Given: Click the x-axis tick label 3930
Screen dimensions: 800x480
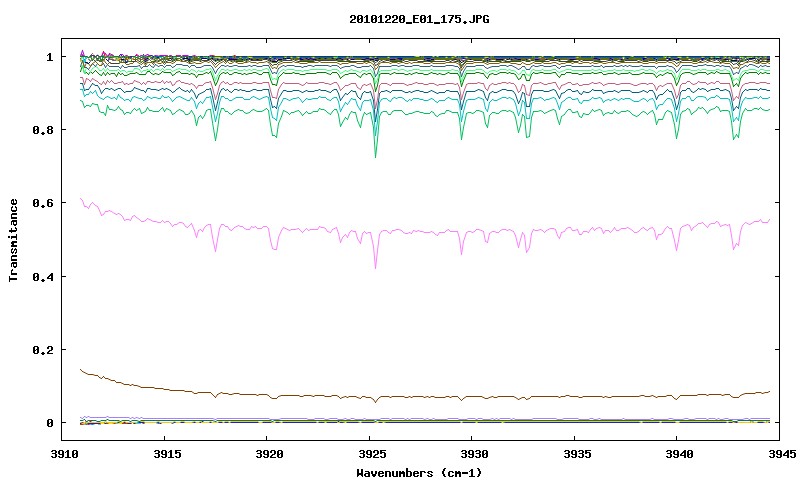Looking at the screenshot, I should pyautogui.click(x=474, y=454).
